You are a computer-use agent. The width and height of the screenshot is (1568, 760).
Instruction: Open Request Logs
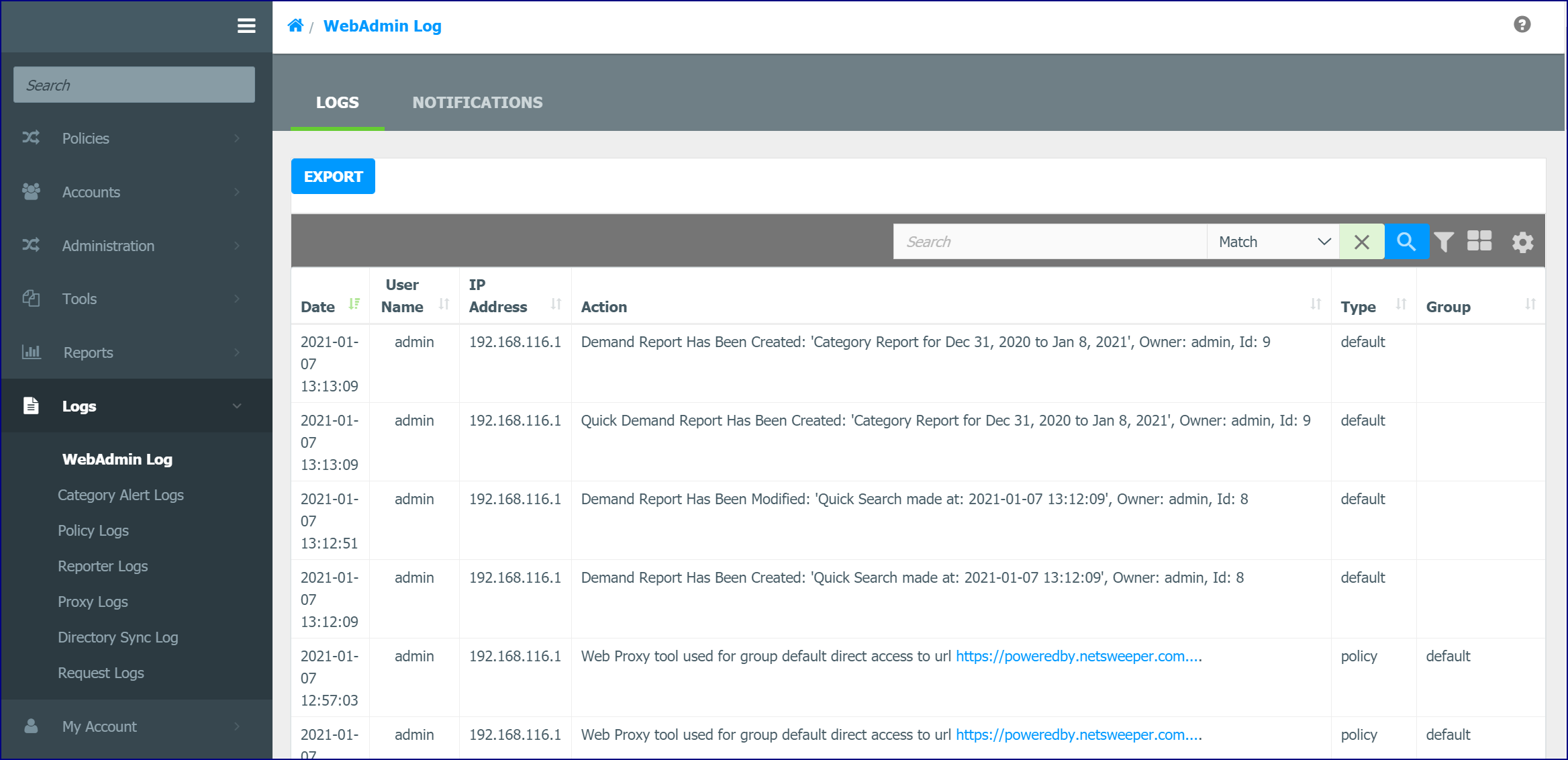(101, 673)
